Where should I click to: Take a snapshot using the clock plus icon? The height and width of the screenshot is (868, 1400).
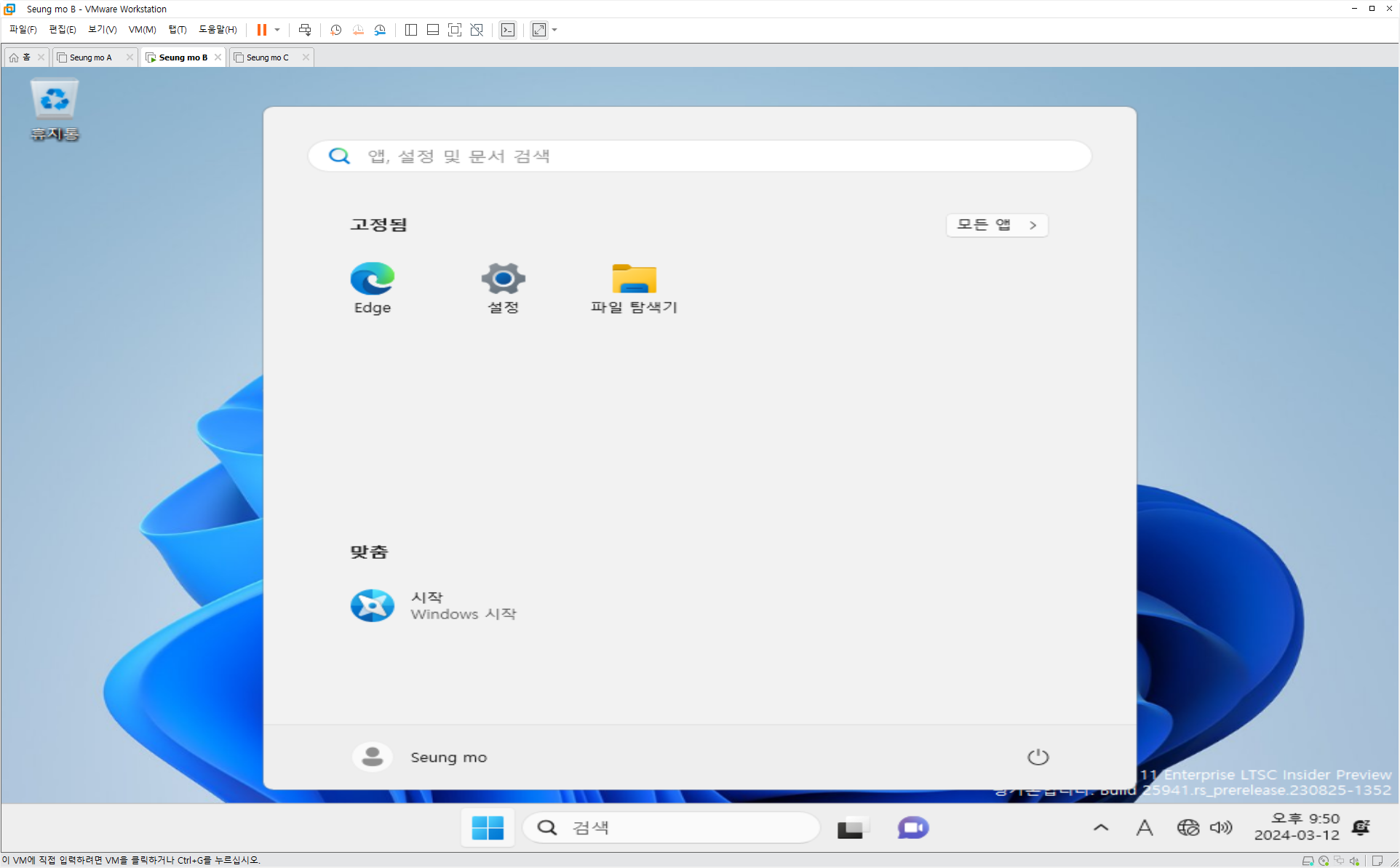pyautogui.click(x=335, y=30)
